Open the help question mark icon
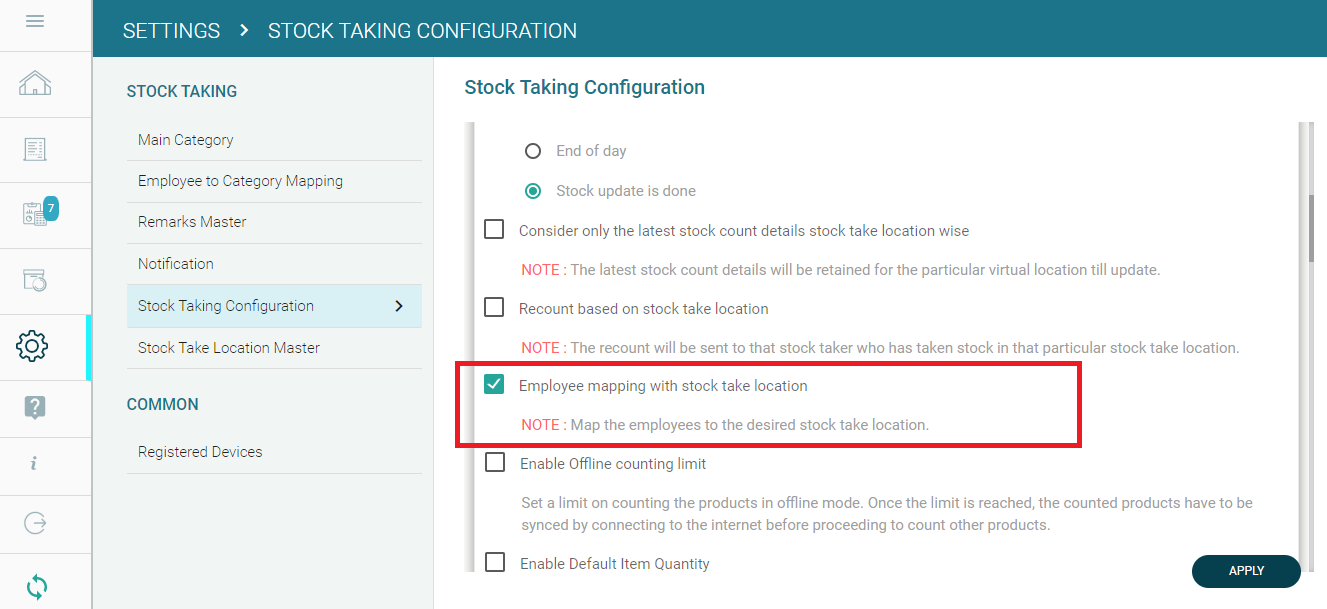Screen dimensions: 1327x609 click(35, 407)
